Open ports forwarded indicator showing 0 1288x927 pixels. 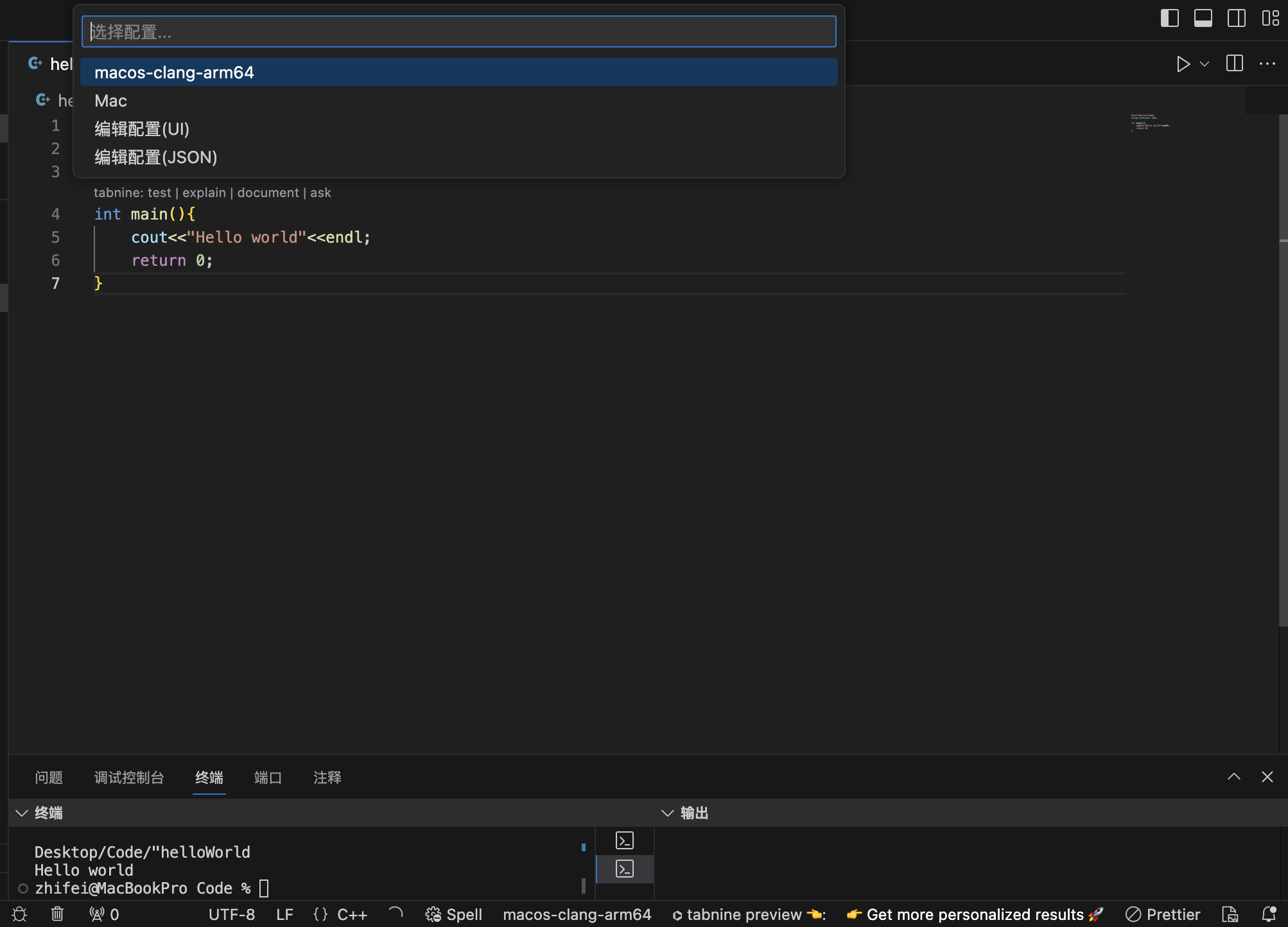point(104,914)
